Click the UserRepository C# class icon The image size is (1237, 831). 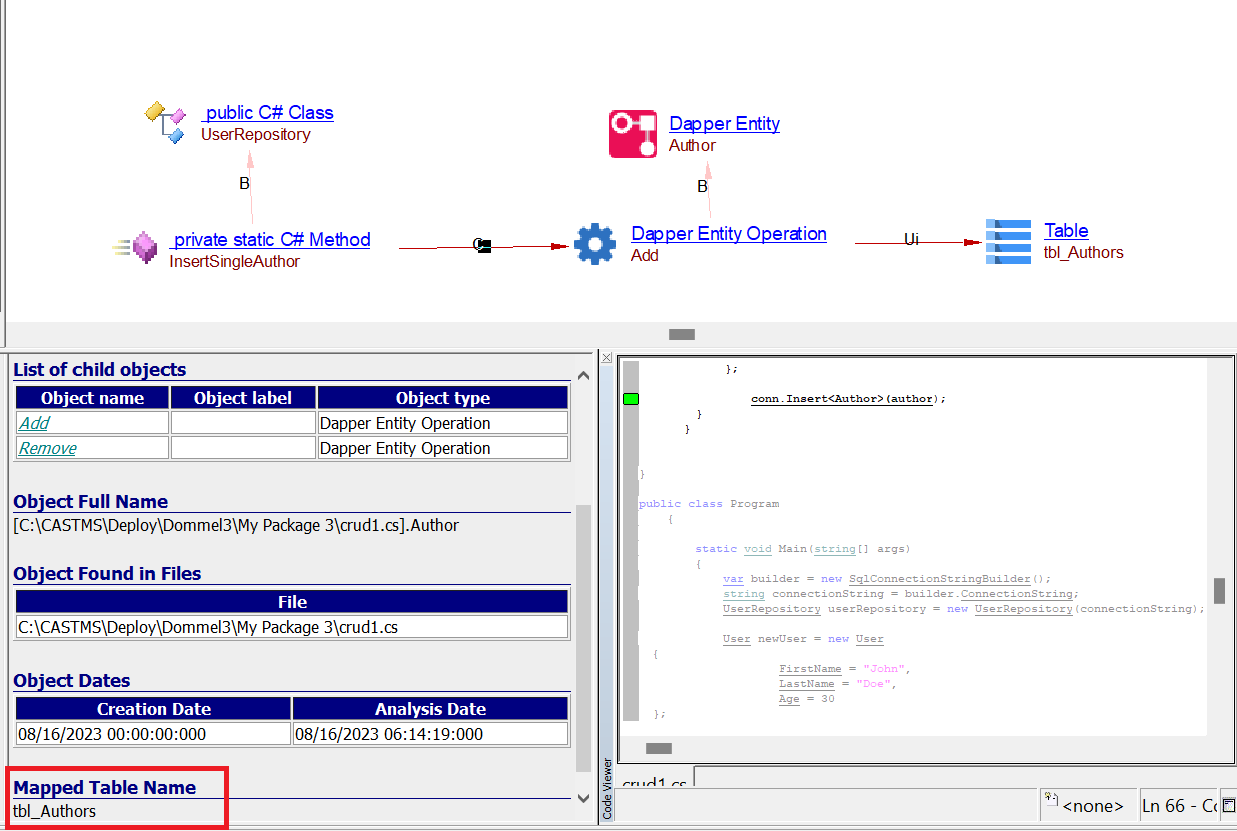coord(165,123)
